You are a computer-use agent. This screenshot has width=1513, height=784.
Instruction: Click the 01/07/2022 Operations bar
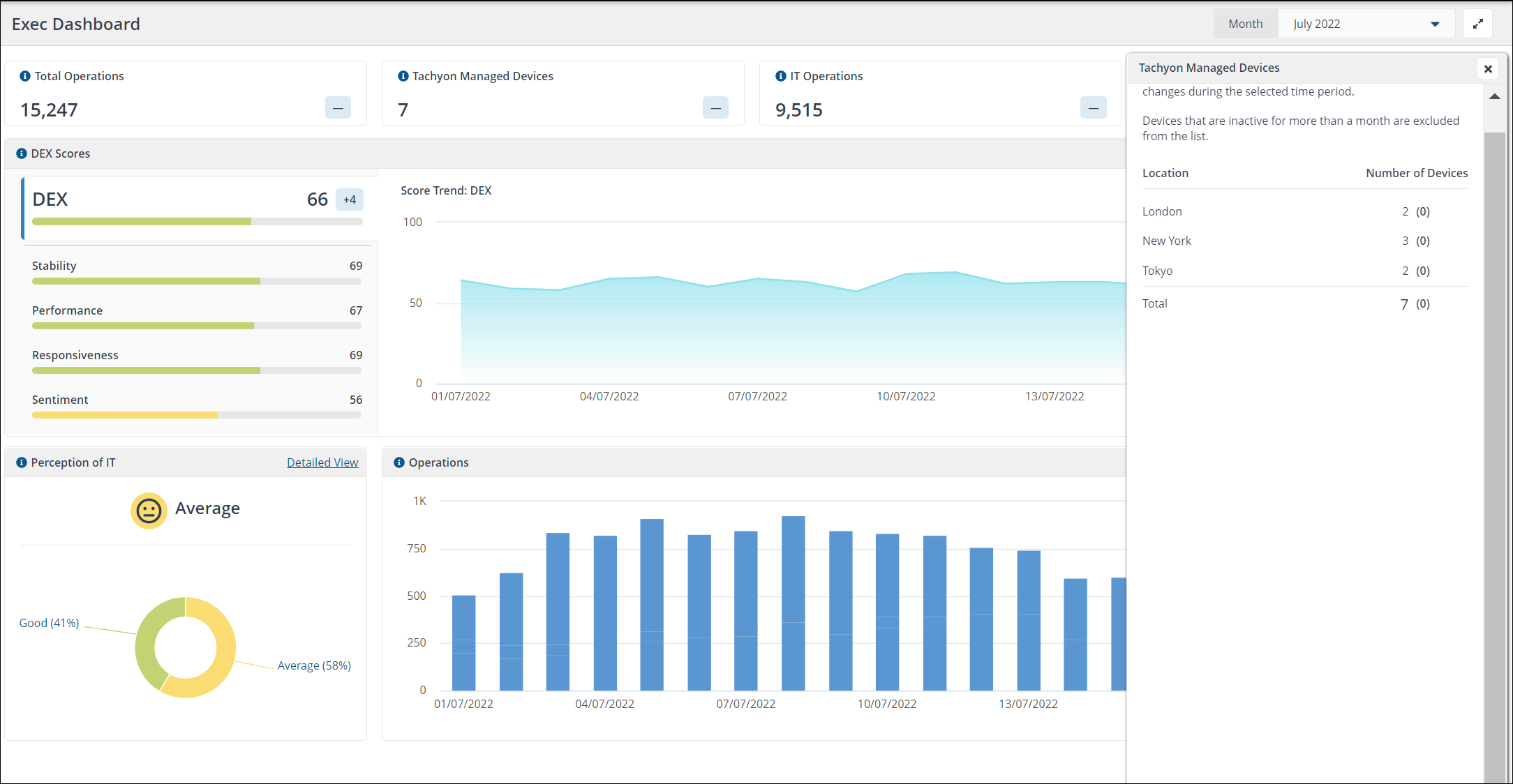click(x=463, y=642)
